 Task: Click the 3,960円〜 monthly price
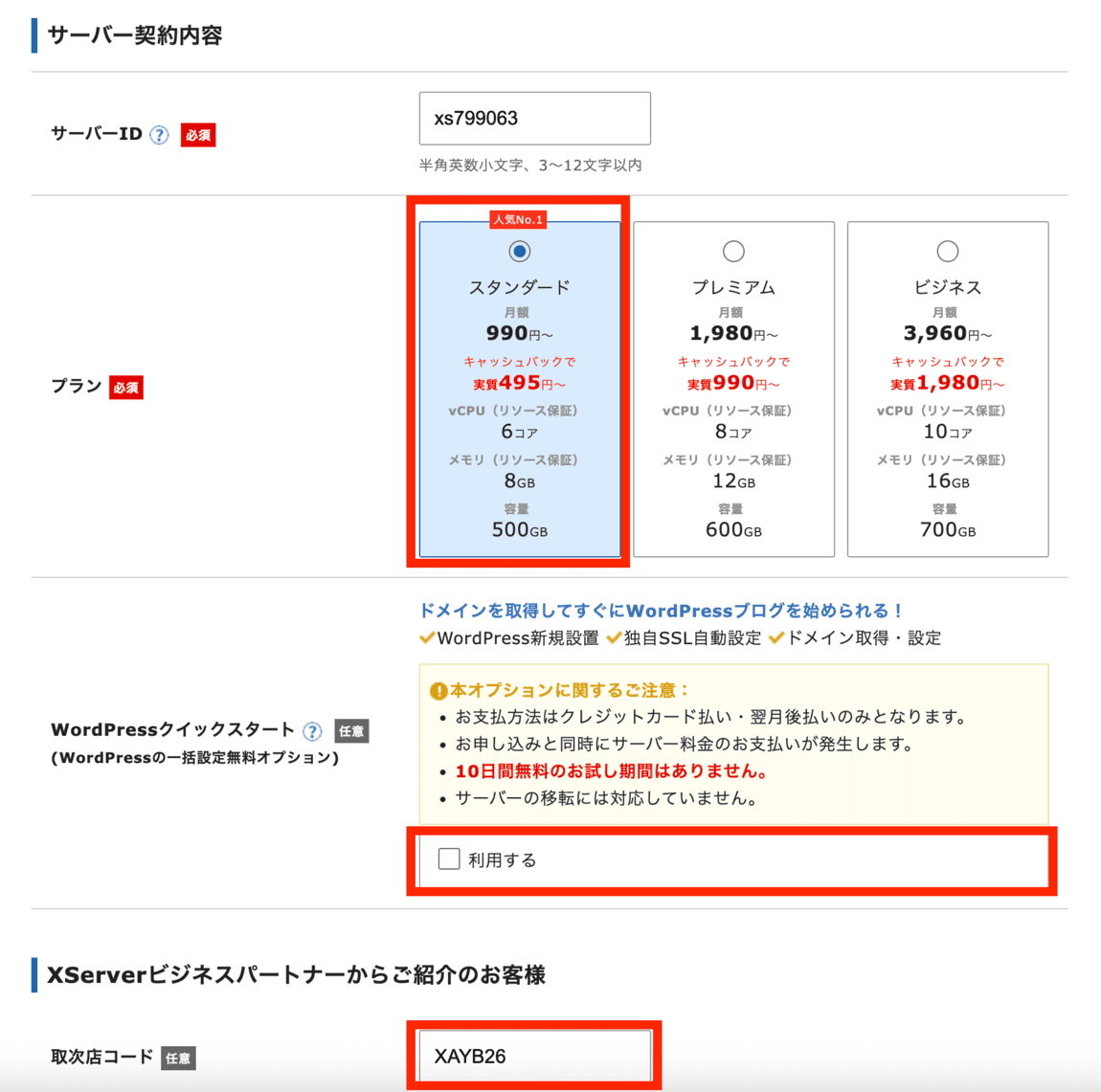(x=948, y=333)
